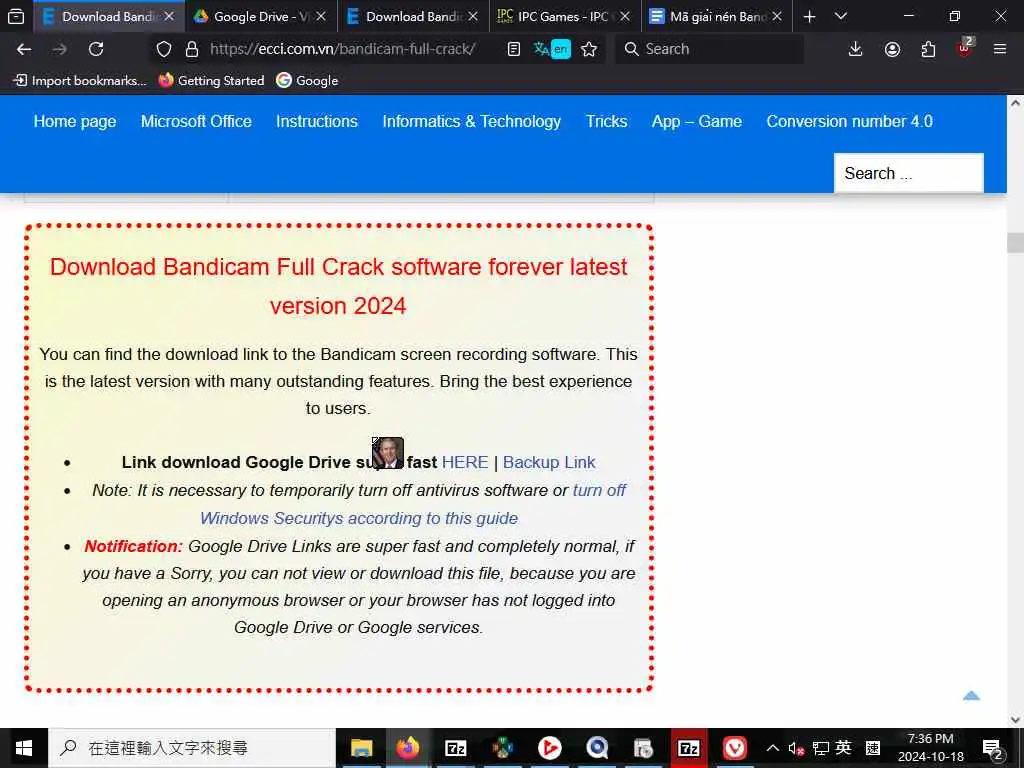The height and width of the screenshot is (768, 1024).
Task: Open a new browser tab
Action: (809, 16)
